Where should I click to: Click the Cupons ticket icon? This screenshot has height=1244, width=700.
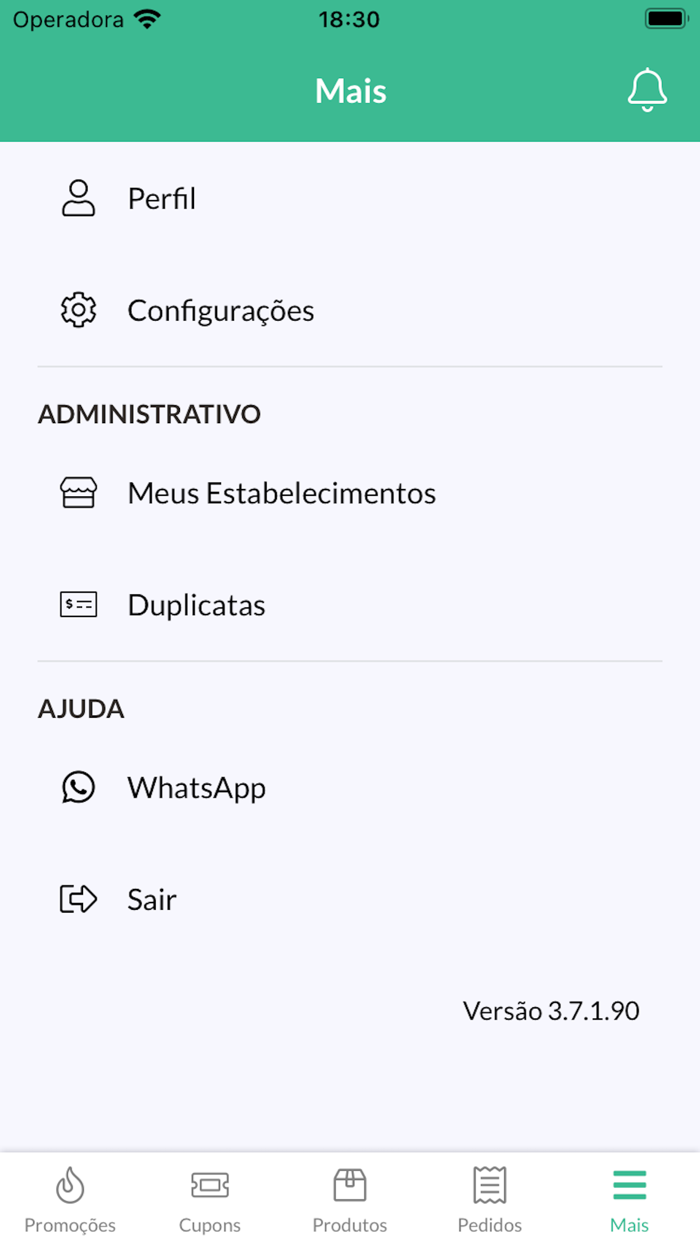(x=210, y=1186)
